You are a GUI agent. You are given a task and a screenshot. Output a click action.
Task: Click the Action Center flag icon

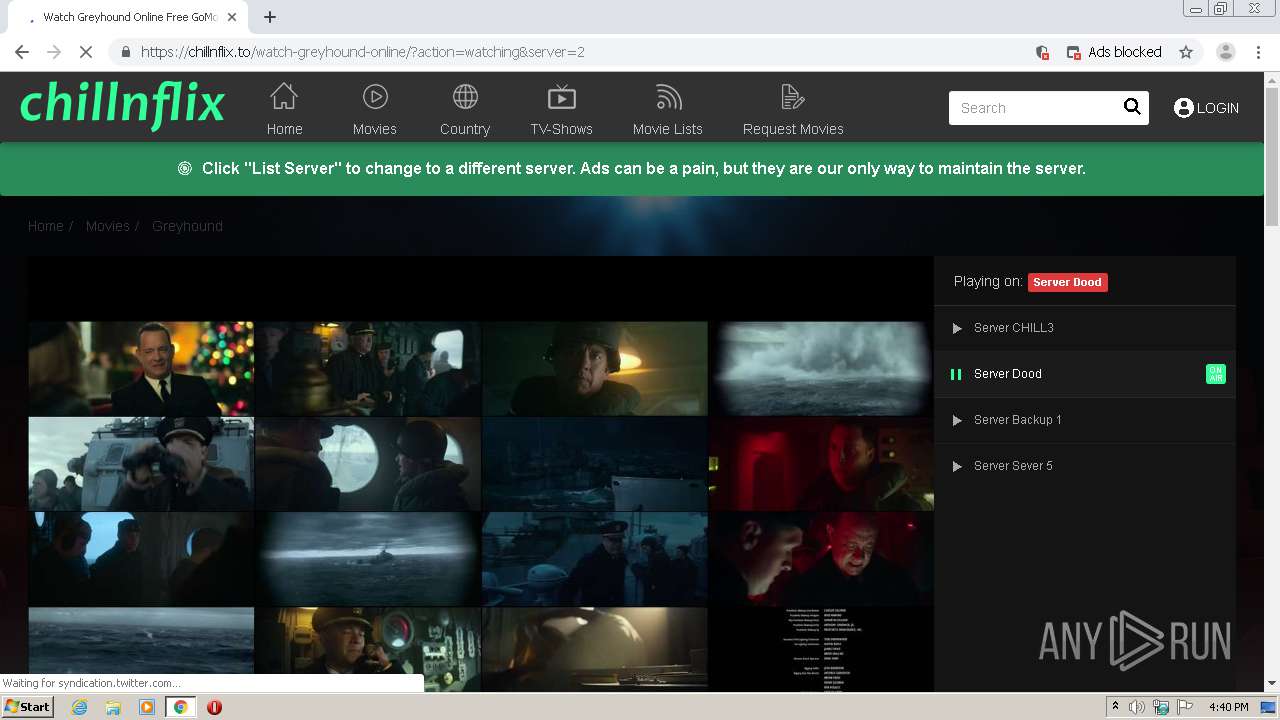click(x=1185, y=707)
